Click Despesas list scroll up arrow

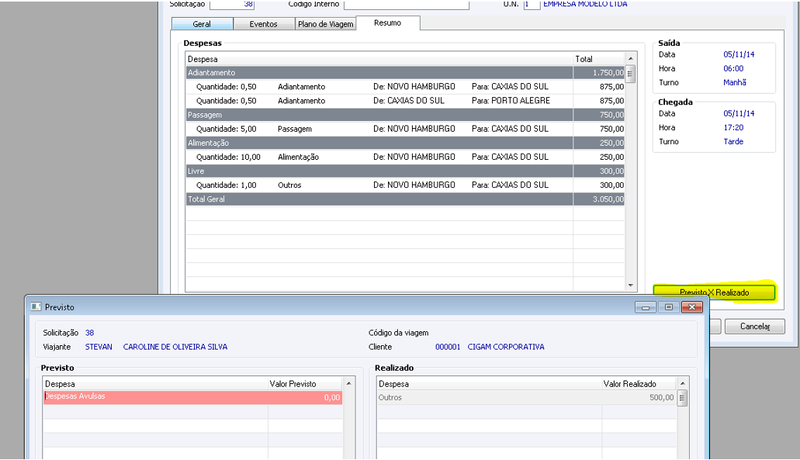click(x=631, y=59)
